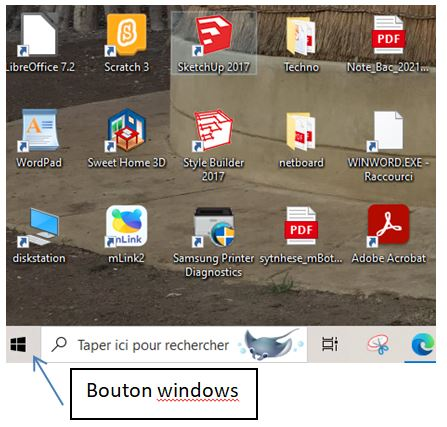Click the search magnifier icon
Screen dimensions: 447x427
[x=59, y=344]
